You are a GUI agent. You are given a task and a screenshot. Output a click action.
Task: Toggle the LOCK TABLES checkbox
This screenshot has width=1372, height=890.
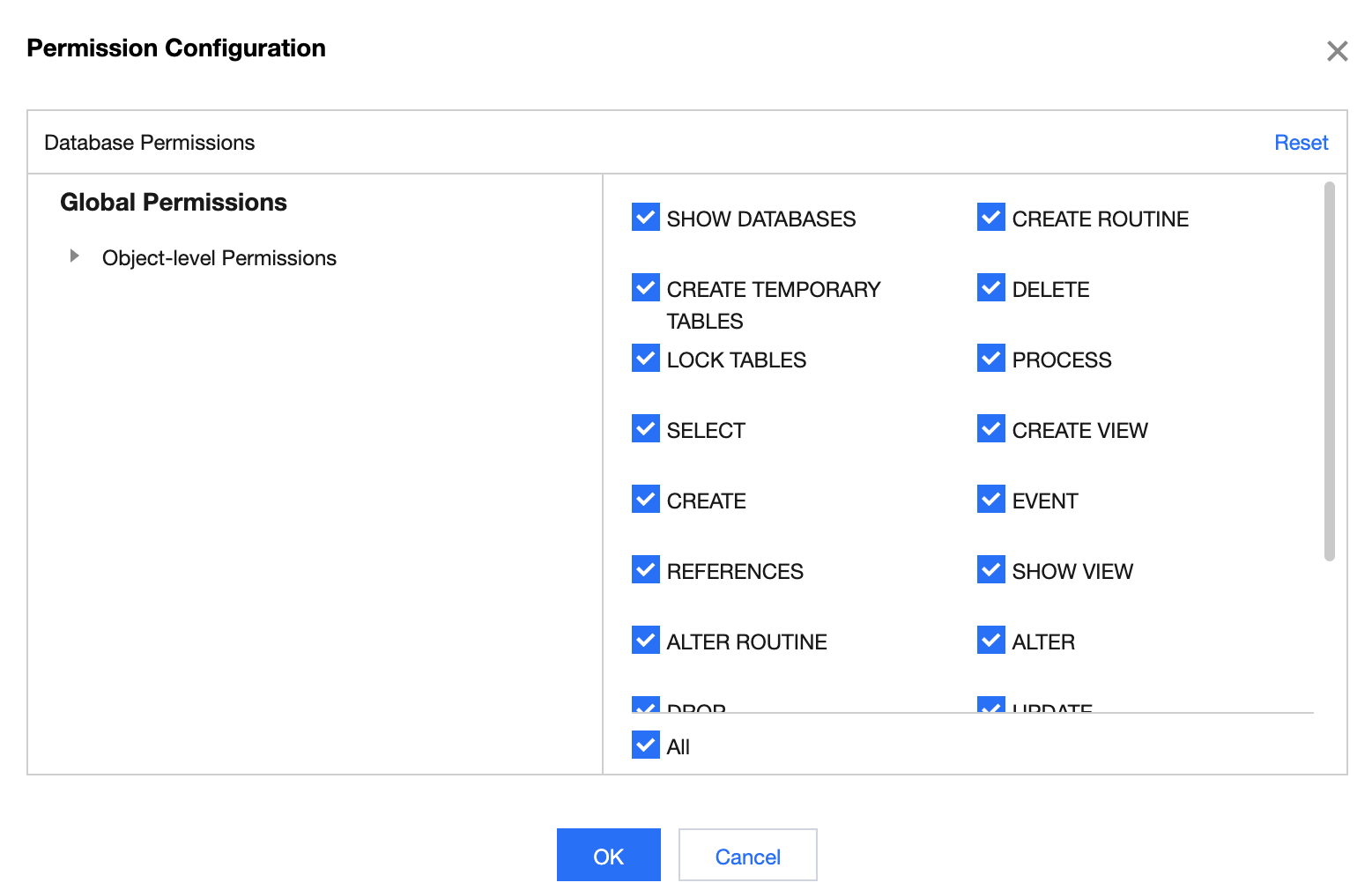tap(646, 358)
